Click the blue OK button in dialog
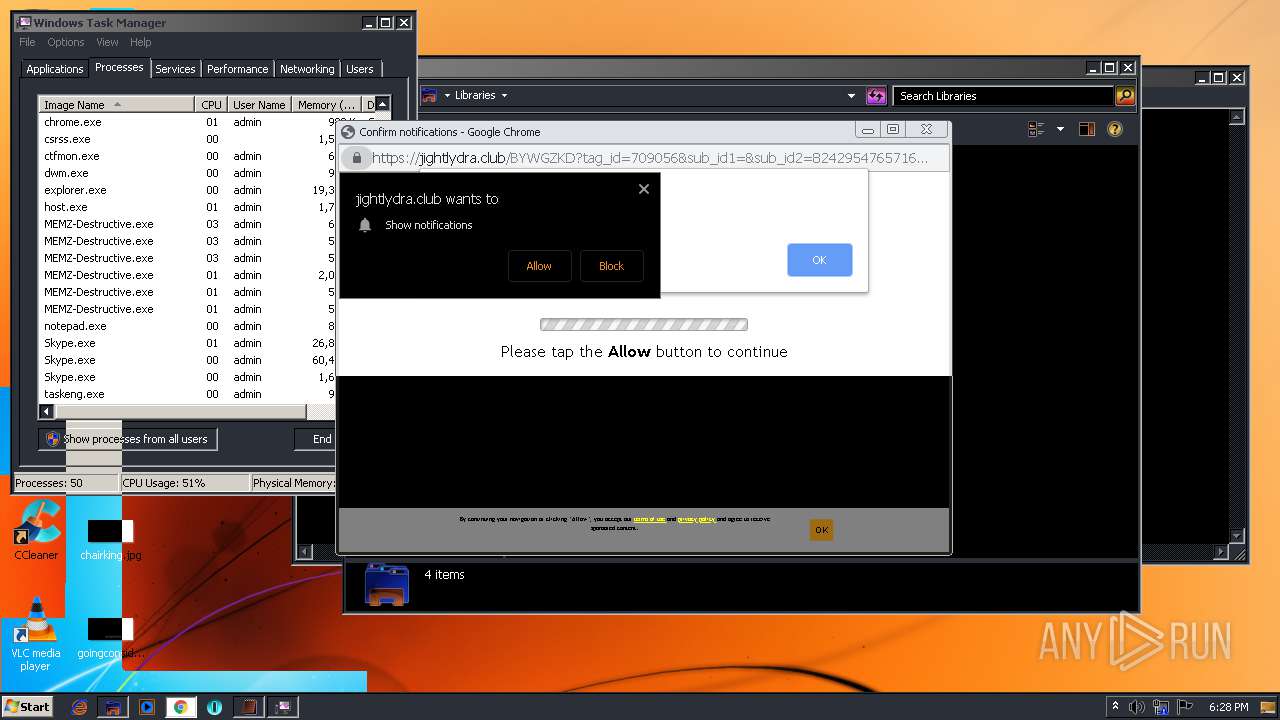Viewport: 1280px width, 720px height. (819, 260)
